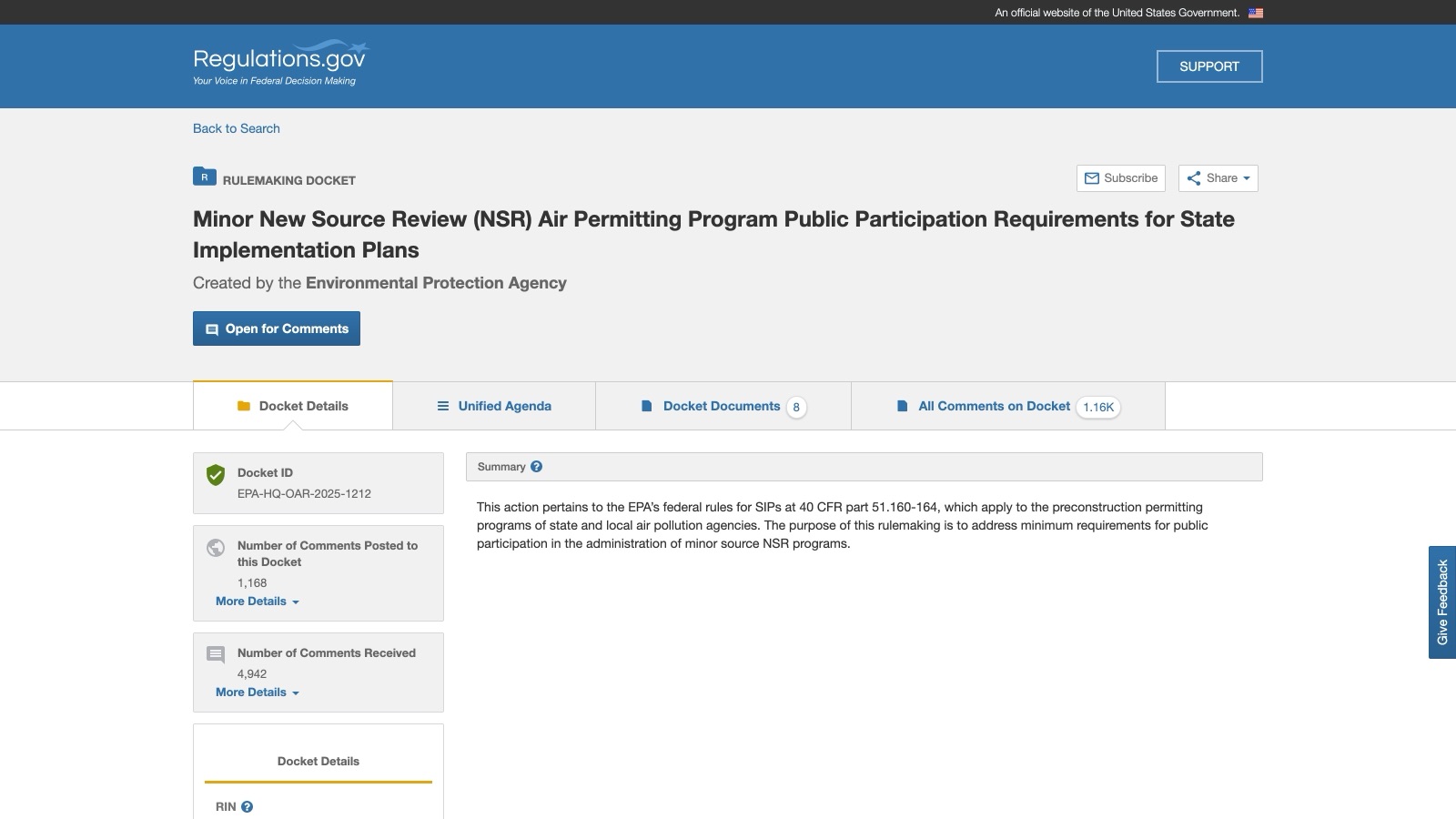
Task: Click the Docket Documents count badge 8
Action: click(796, 407)
